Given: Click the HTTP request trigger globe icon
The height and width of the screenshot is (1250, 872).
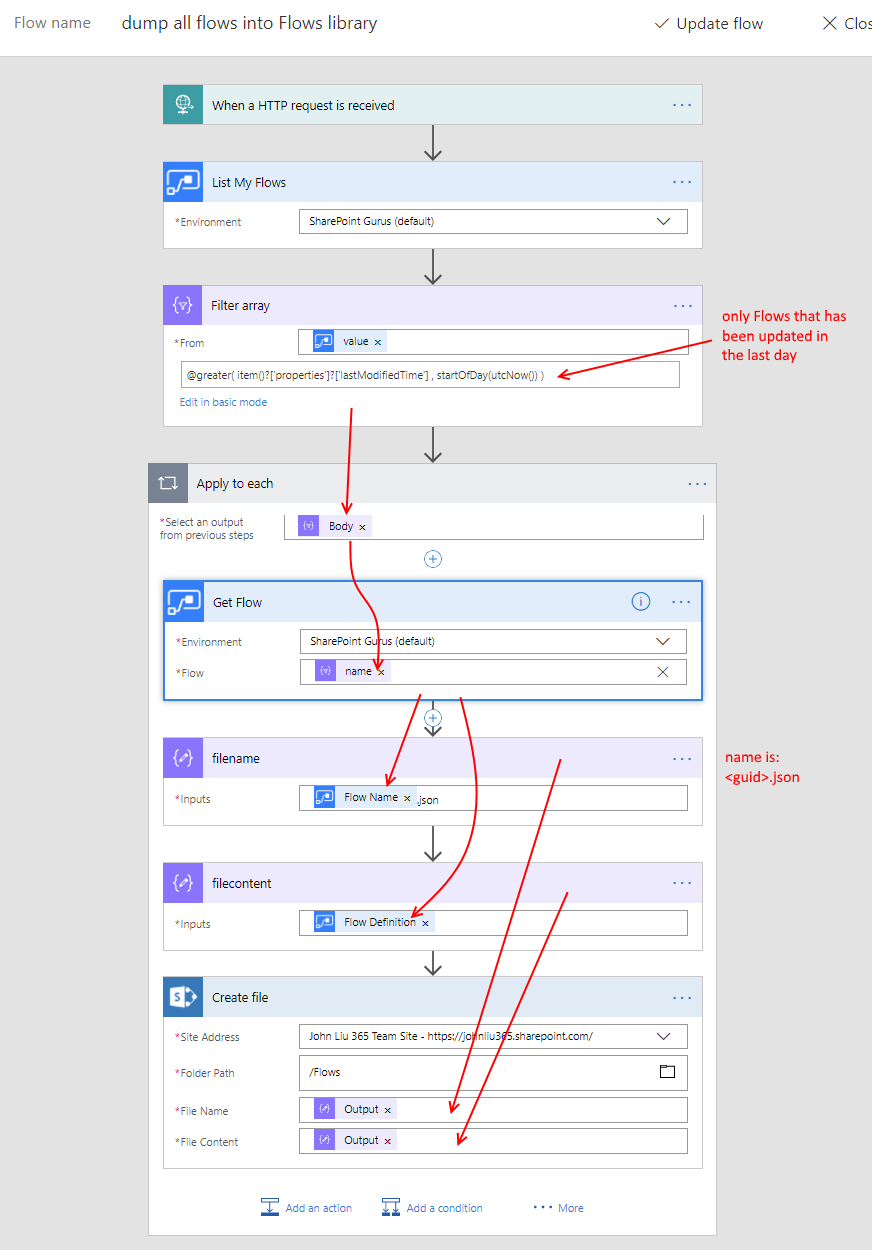Looking at the screenshot, I should click(x=183, y=105).
